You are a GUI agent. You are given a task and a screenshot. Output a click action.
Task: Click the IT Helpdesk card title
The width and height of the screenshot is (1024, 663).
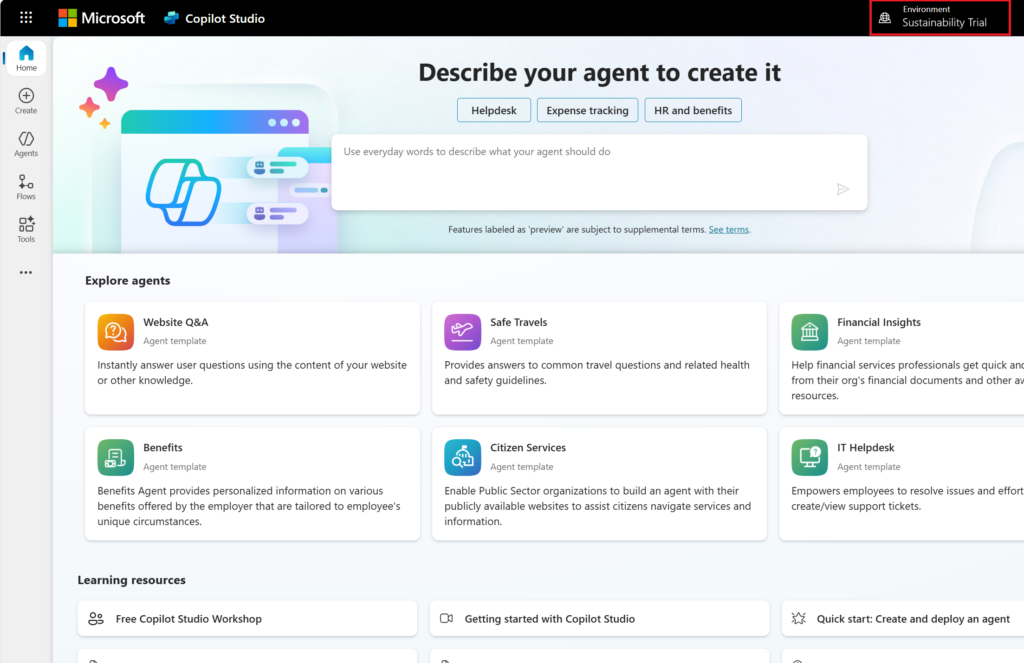[x=865, y=447]
